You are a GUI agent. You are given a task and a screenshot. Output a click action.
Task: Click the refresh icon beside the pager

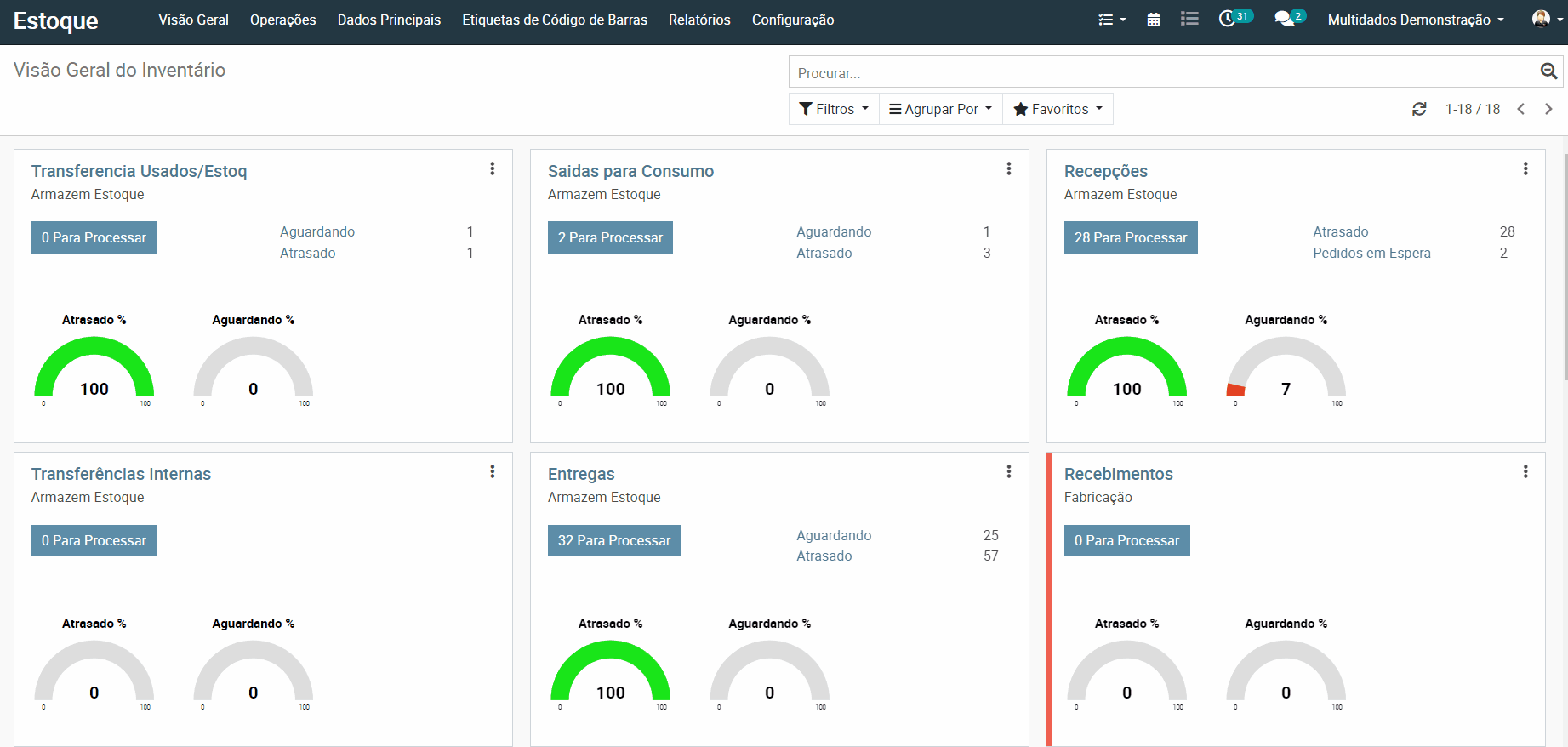coord(1419,109)
